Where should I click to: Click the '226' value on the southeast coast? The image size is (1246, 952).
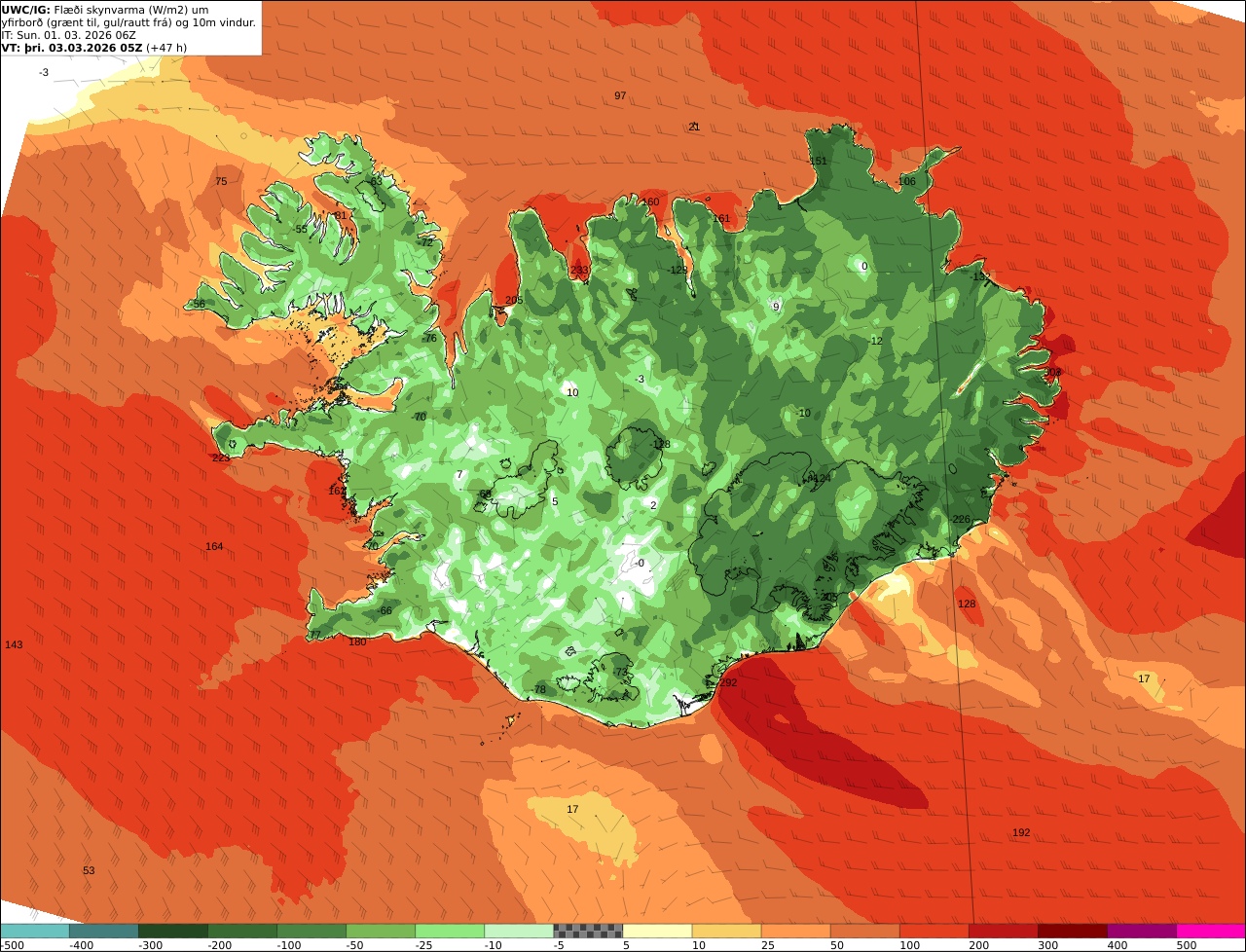pyautogui.click(x=962, y=520)
